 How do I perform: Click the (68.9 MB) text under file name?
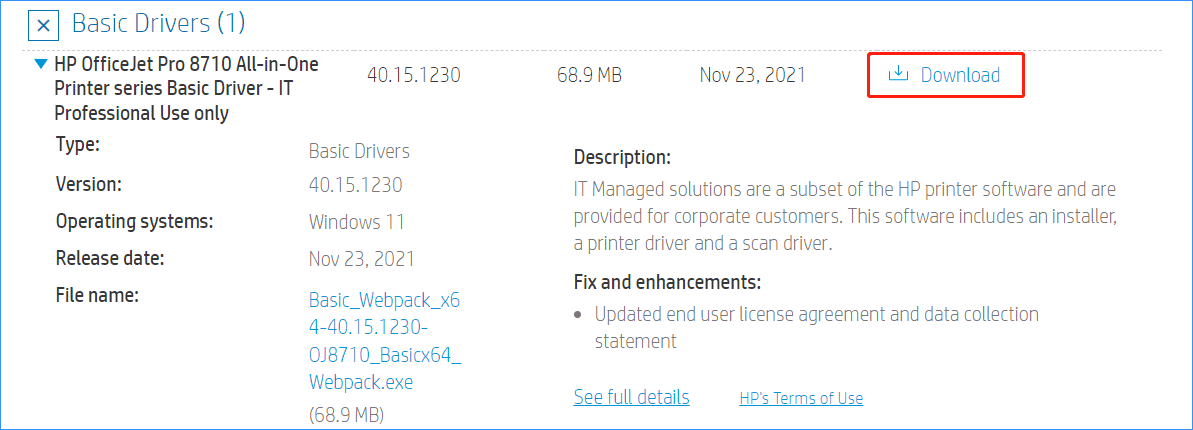pos(346,414)
